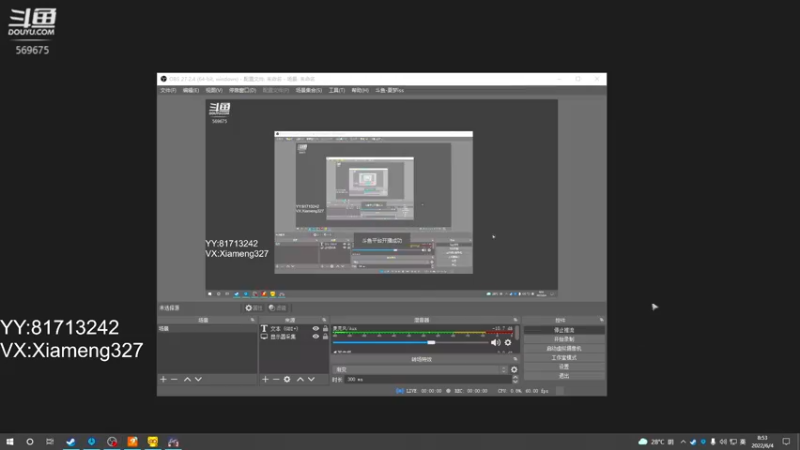Toggle visibility of display capture source

point(316,337)
